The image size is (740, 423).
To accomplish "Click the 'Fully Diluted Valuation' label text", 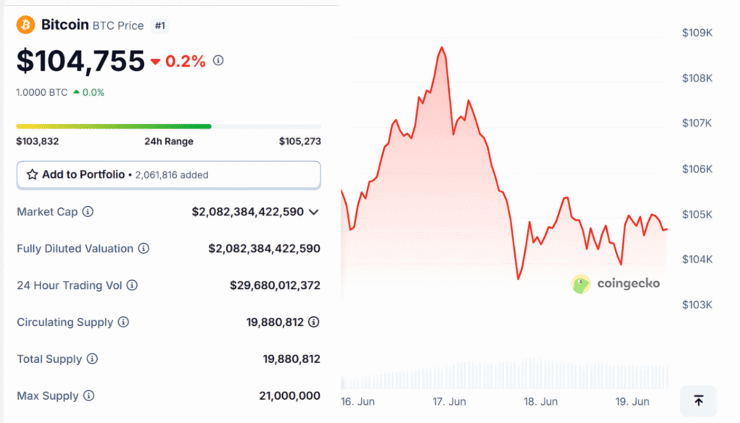I will pos(75,248).
